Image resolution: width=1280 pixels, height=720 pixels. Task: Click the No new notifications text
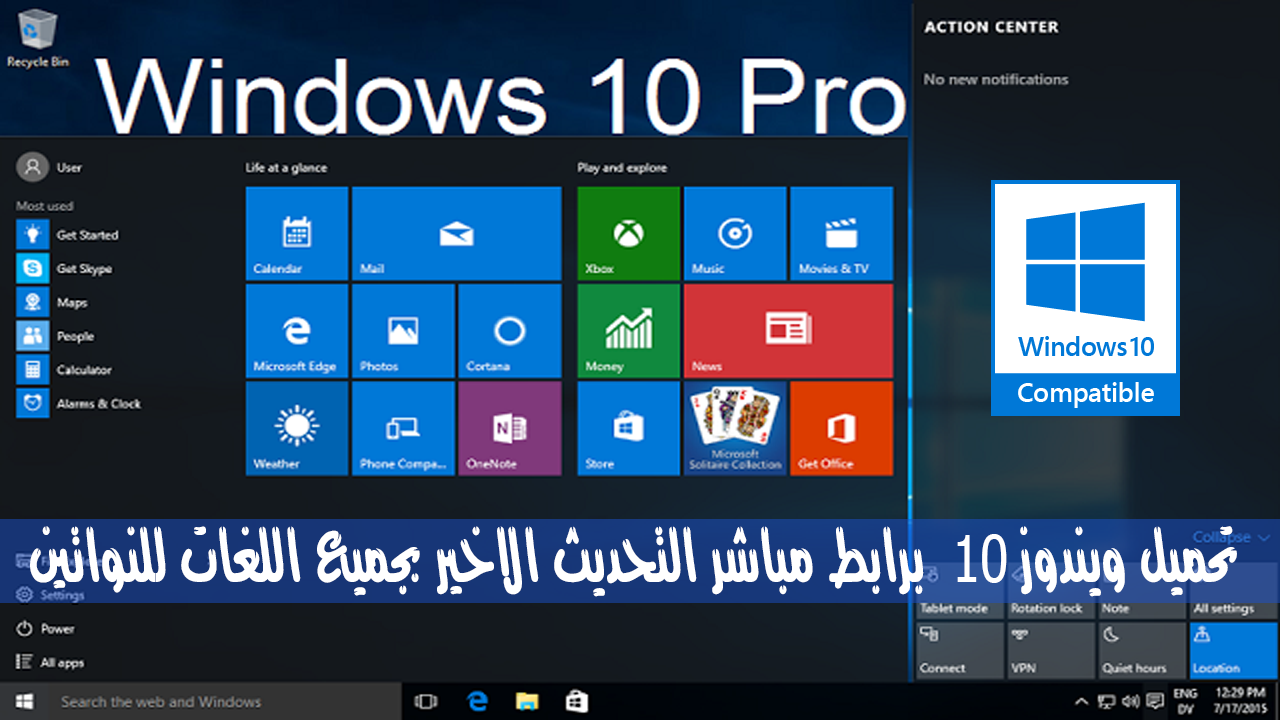(996, 79)
